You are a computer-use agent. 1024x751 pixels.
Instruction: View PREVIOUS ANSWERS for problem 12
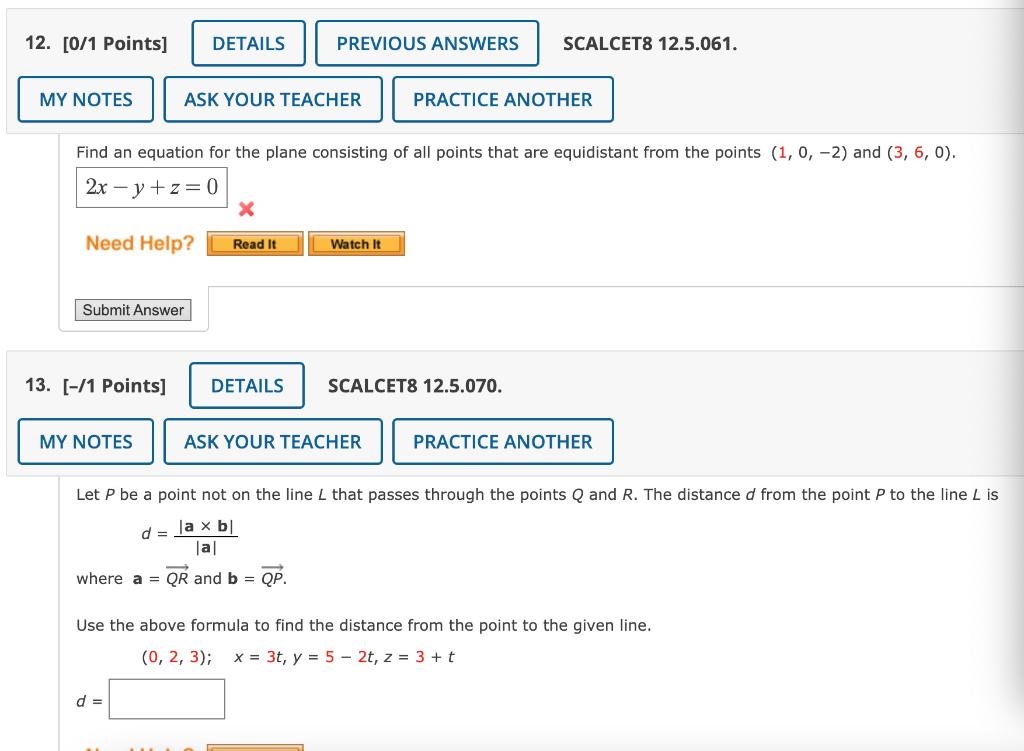click(x=427, y=43)
